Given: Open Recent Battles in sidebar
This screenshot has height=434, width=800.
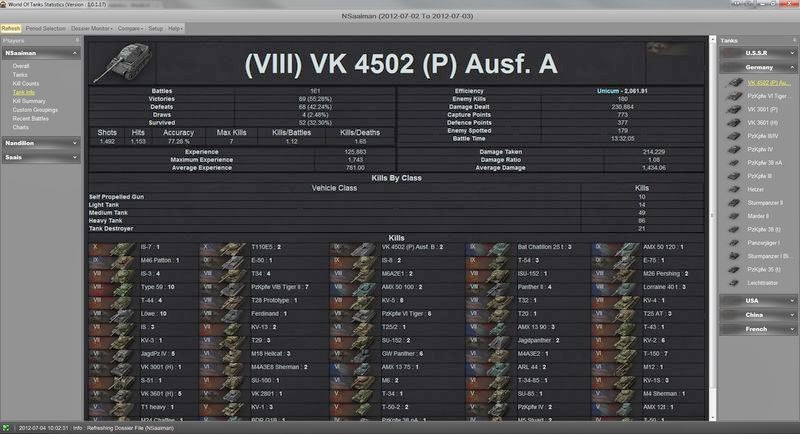Looking at the screenshot, I should coord(31,118).
